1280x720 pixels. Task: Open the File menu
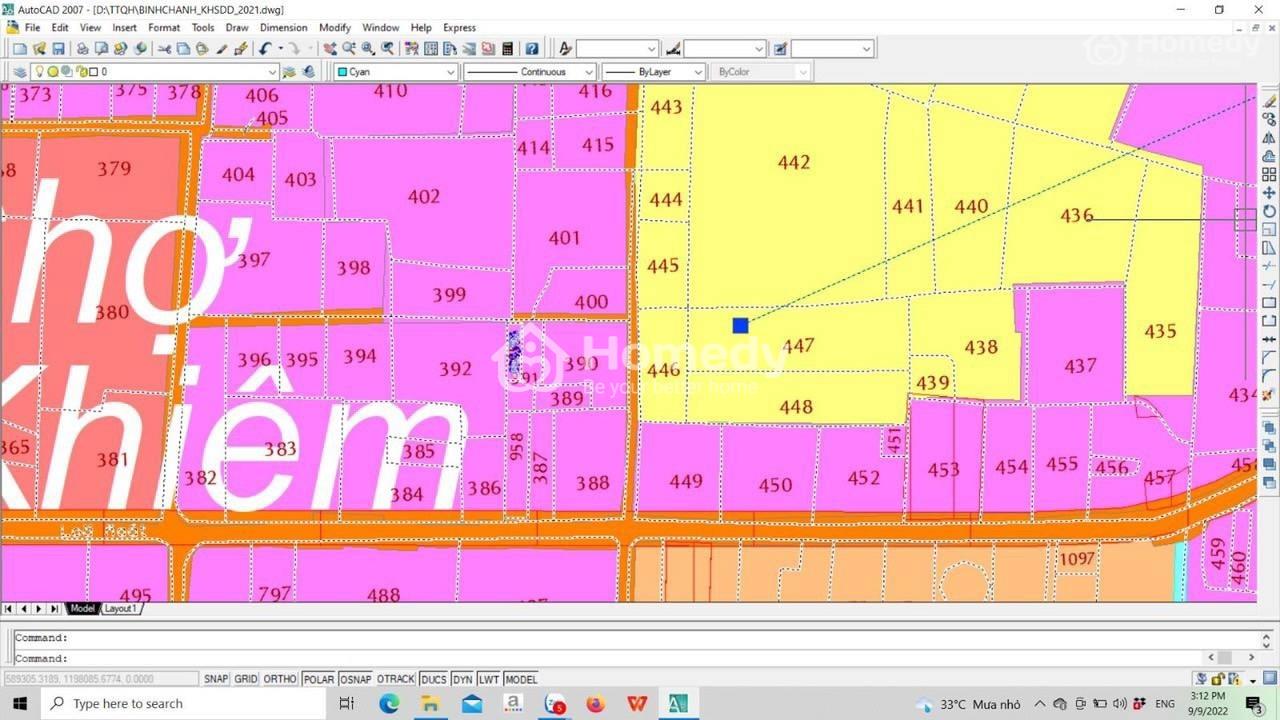coord(32,27)
